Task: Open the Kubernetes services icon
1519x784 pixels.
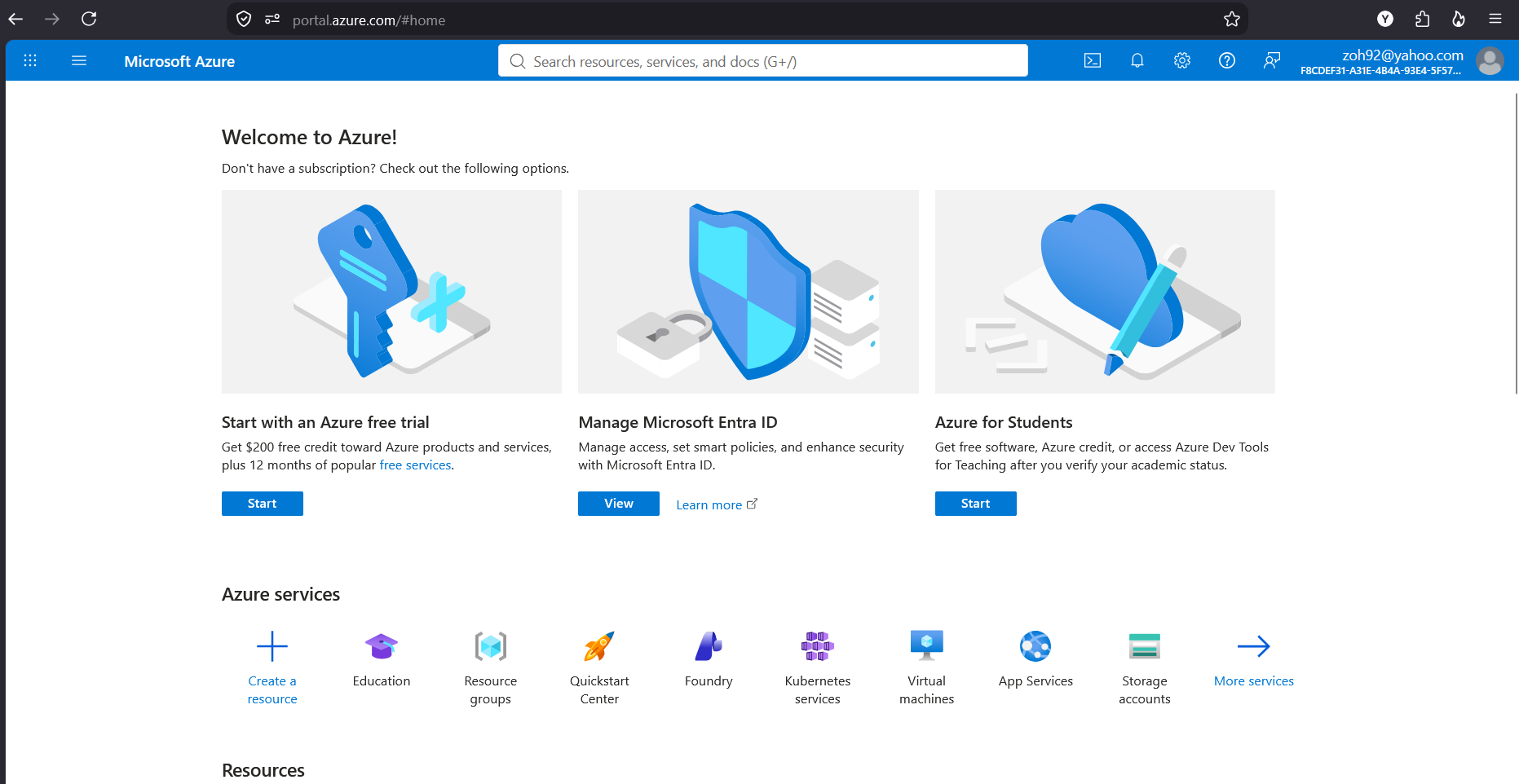Action: pyautogui.click(x=818, y=646)
